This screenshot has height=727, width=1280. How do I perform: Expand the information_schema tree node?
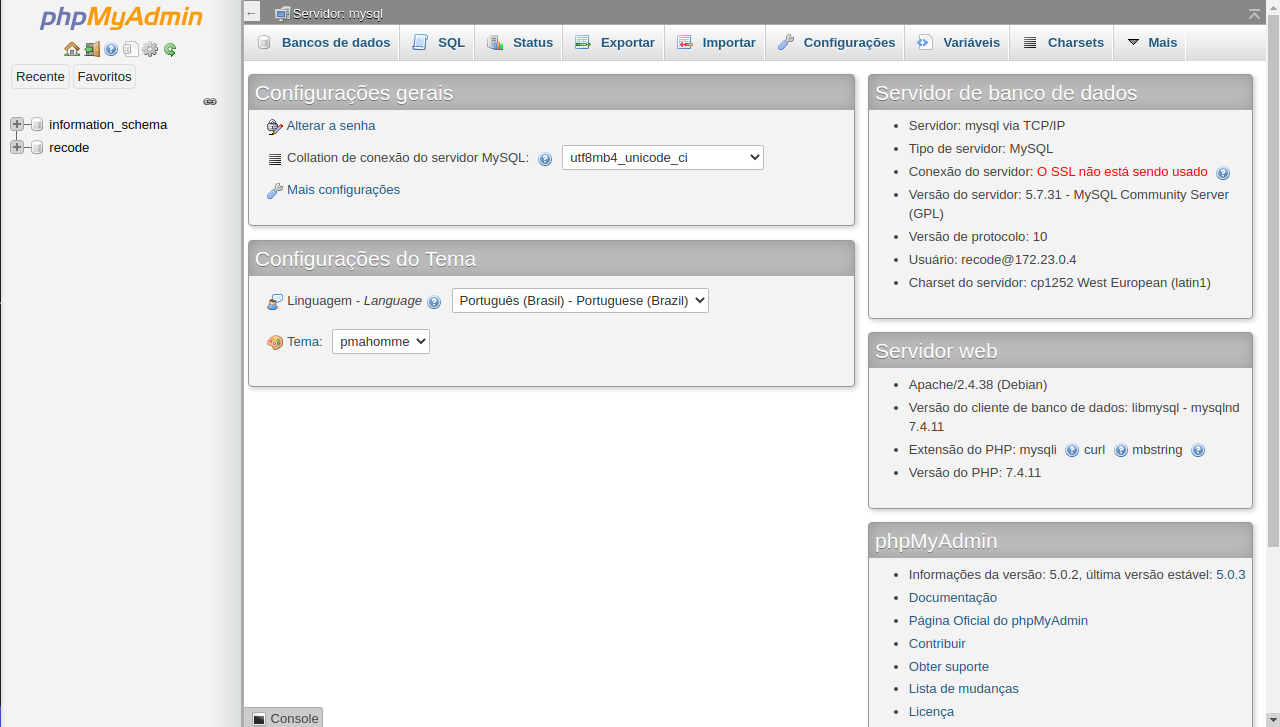[x=17, y=124]
